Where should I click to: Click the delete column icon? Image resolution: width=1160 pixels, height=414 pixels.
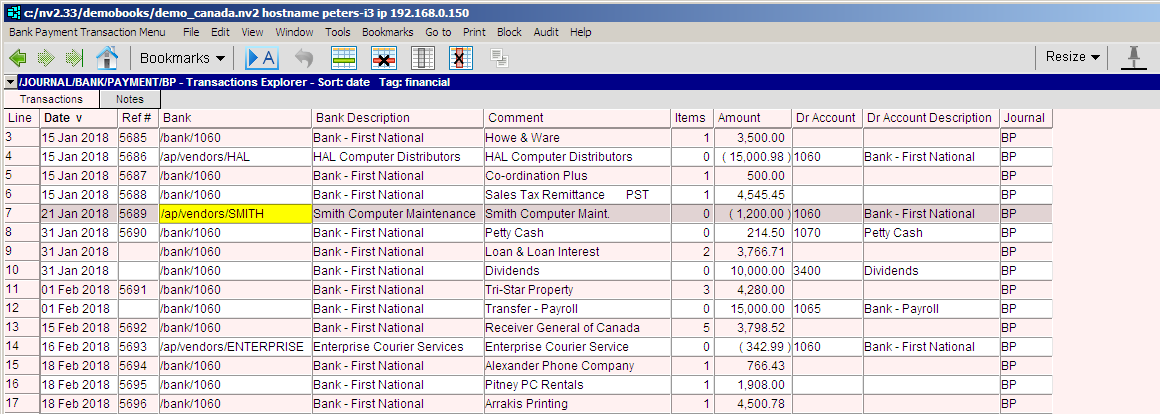pyautogui.click(x=461, y=57)
